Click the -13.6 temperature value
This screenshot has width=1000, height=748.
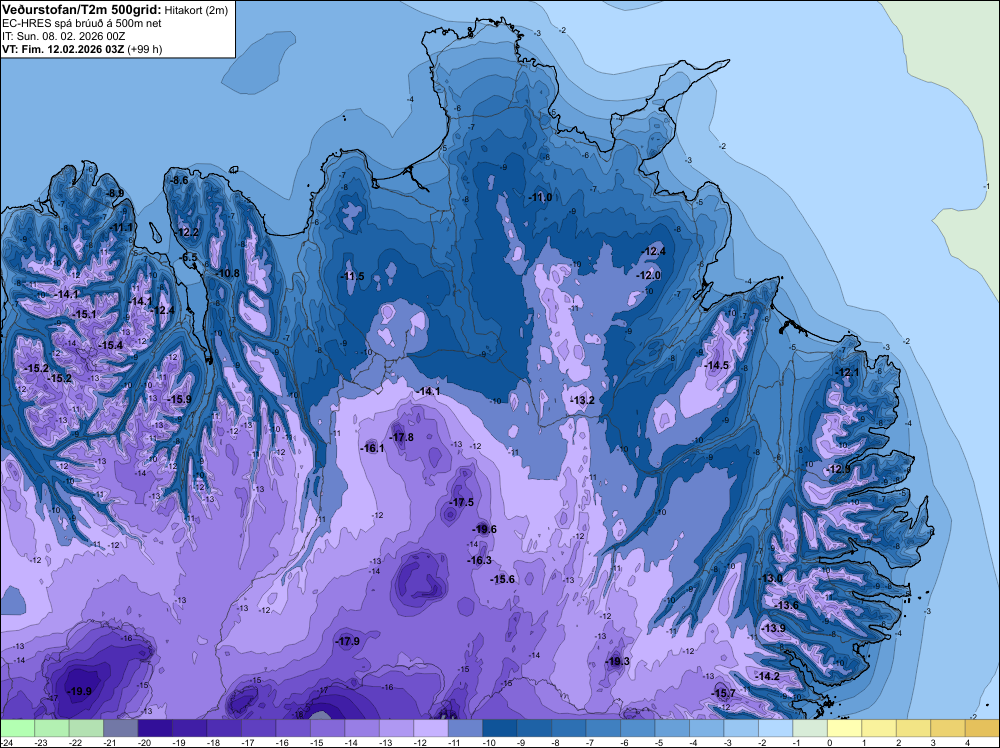coord(786,605)
